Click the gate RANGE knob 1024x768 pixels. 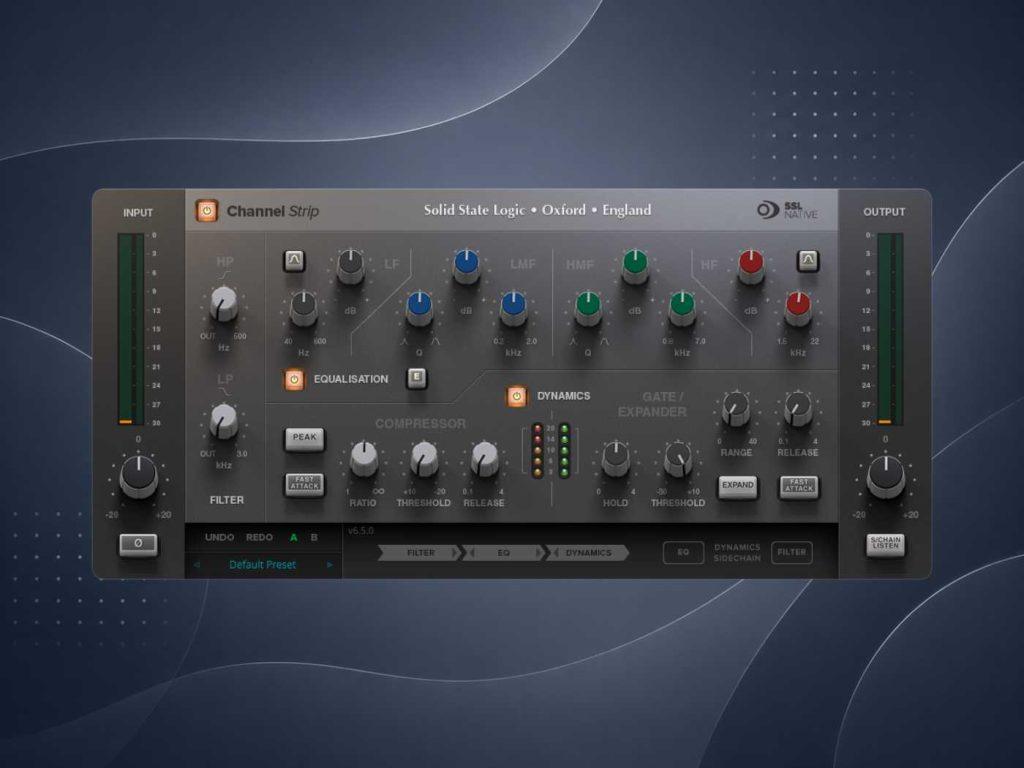(x=736, y=409)
